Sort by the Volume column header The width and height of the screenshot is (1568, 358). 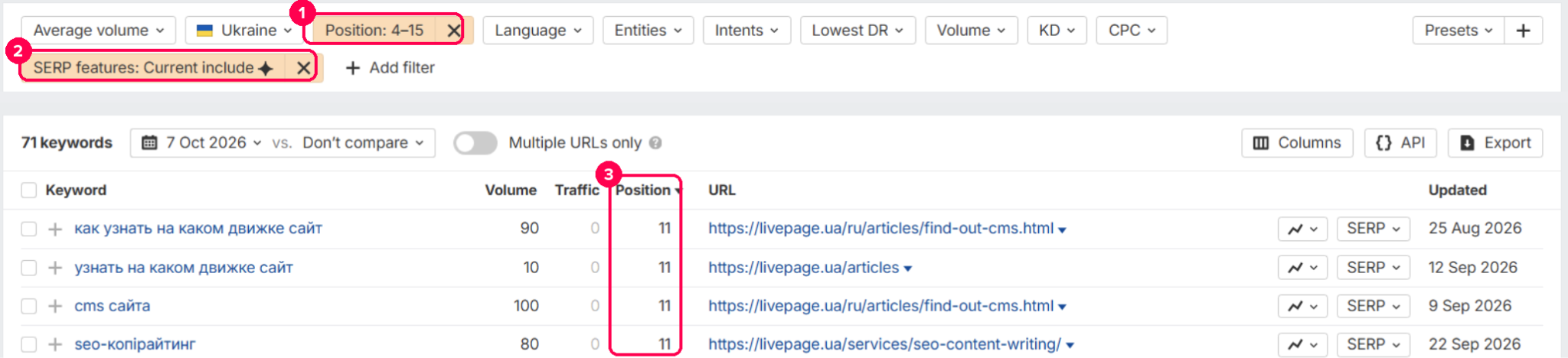click(511, 190)
